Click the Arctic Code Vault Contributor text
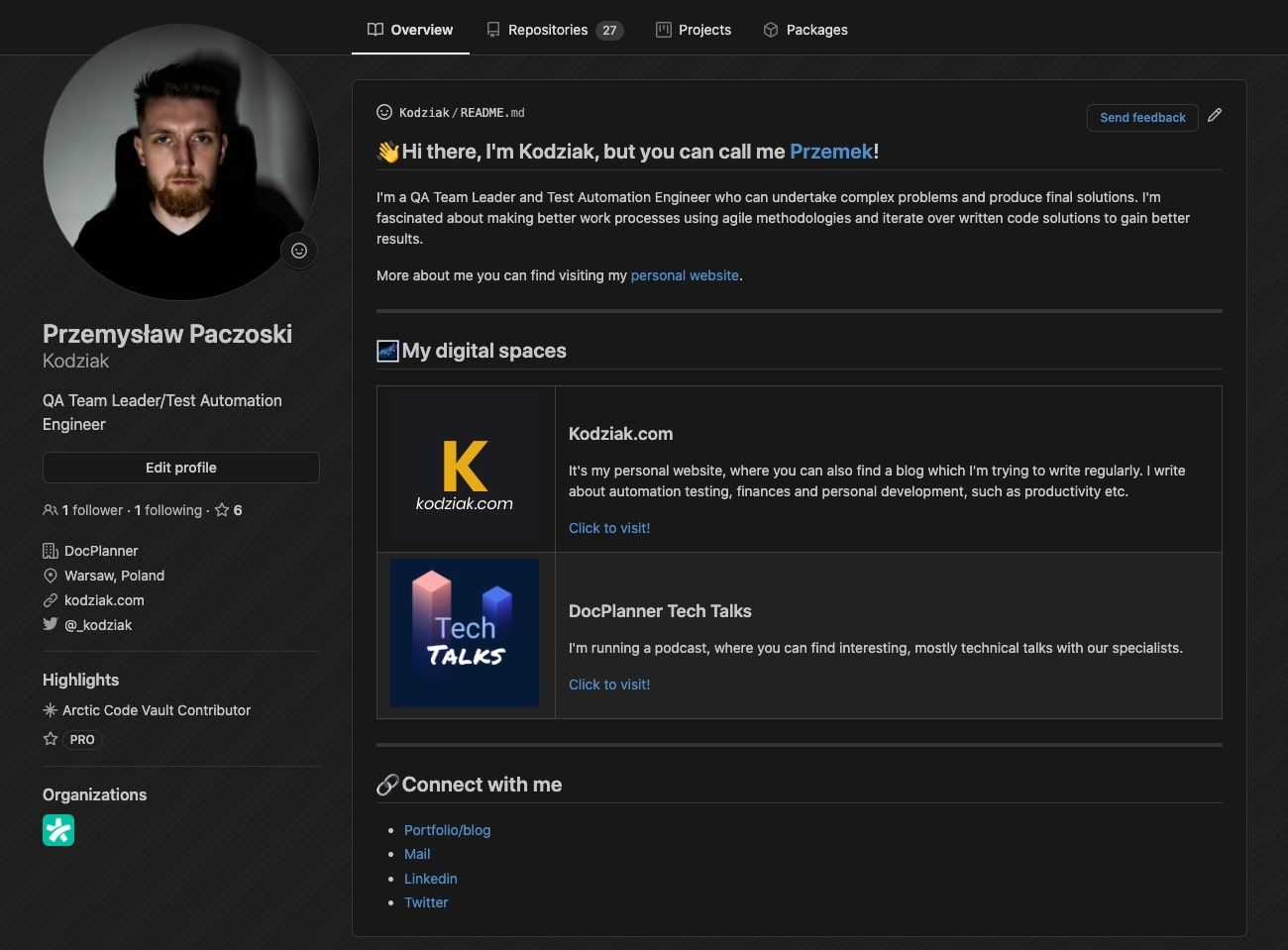The width and height of the screenshot is (1288, 950). pos(157,710)
